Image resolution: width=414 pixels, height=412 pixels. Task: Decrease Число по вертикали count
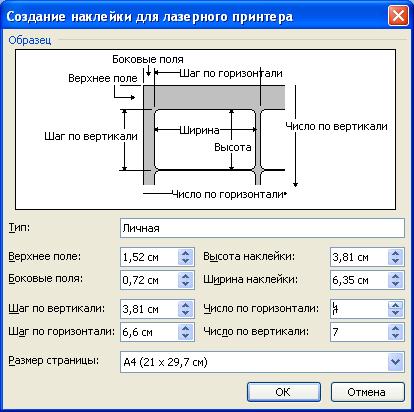[x=396, y=336]
